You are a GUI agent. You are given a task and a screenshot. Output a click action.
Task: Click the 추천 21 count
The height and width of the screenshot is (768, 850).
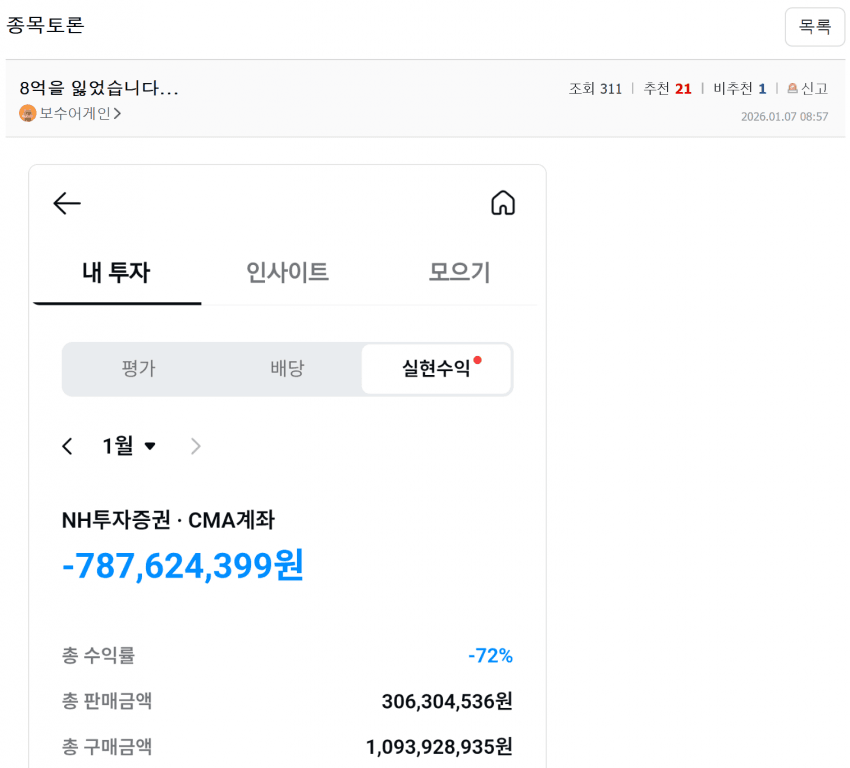click(667, 89)
